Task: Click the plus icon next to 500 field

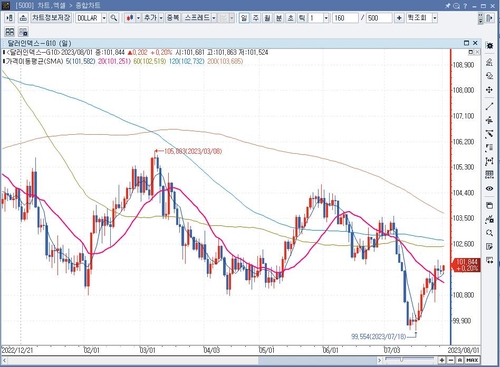Action: tap(399, 18)
